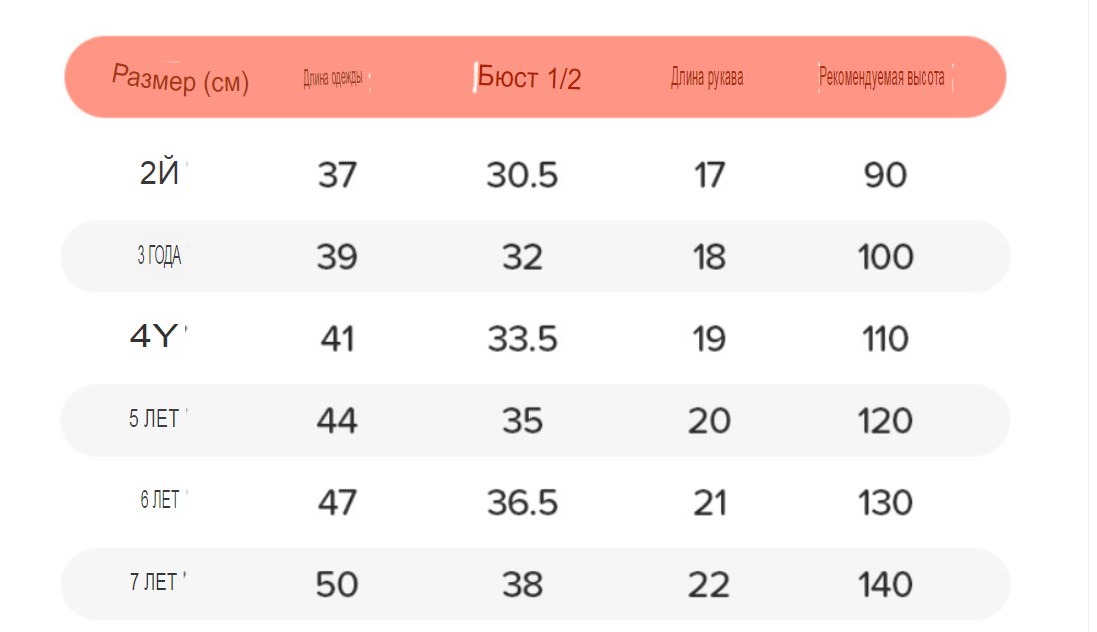Click the 'Размер (см)' header label
Viewport: 1097px width, 632px height.
point(181,78)
